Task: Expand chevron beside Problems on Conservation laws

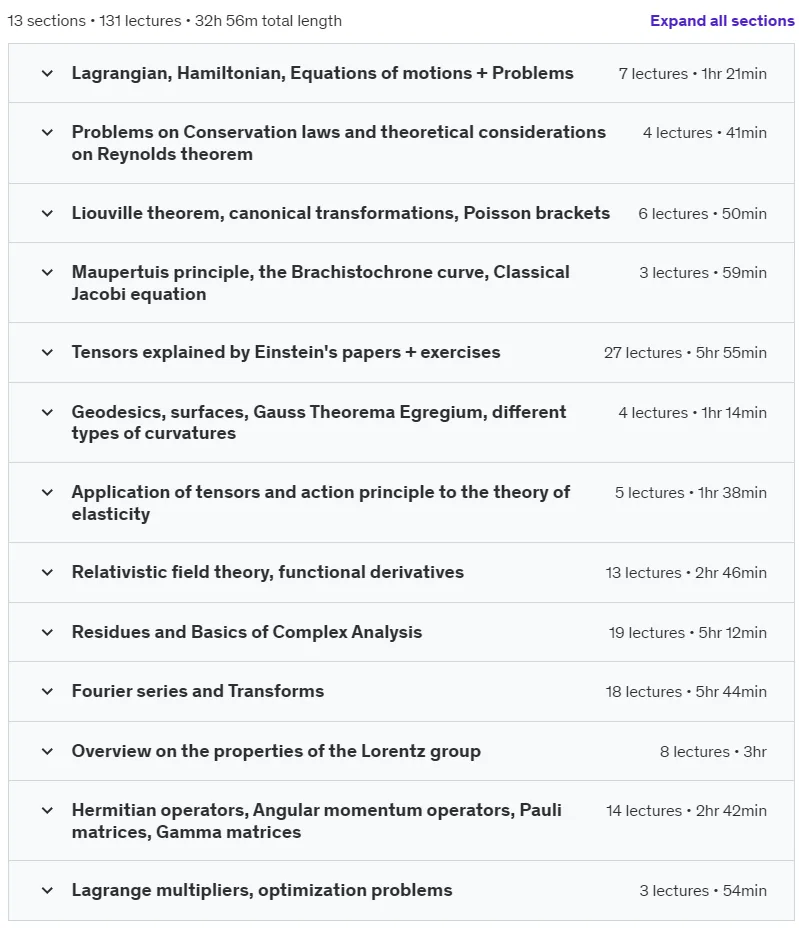Action: coord(47,132)
